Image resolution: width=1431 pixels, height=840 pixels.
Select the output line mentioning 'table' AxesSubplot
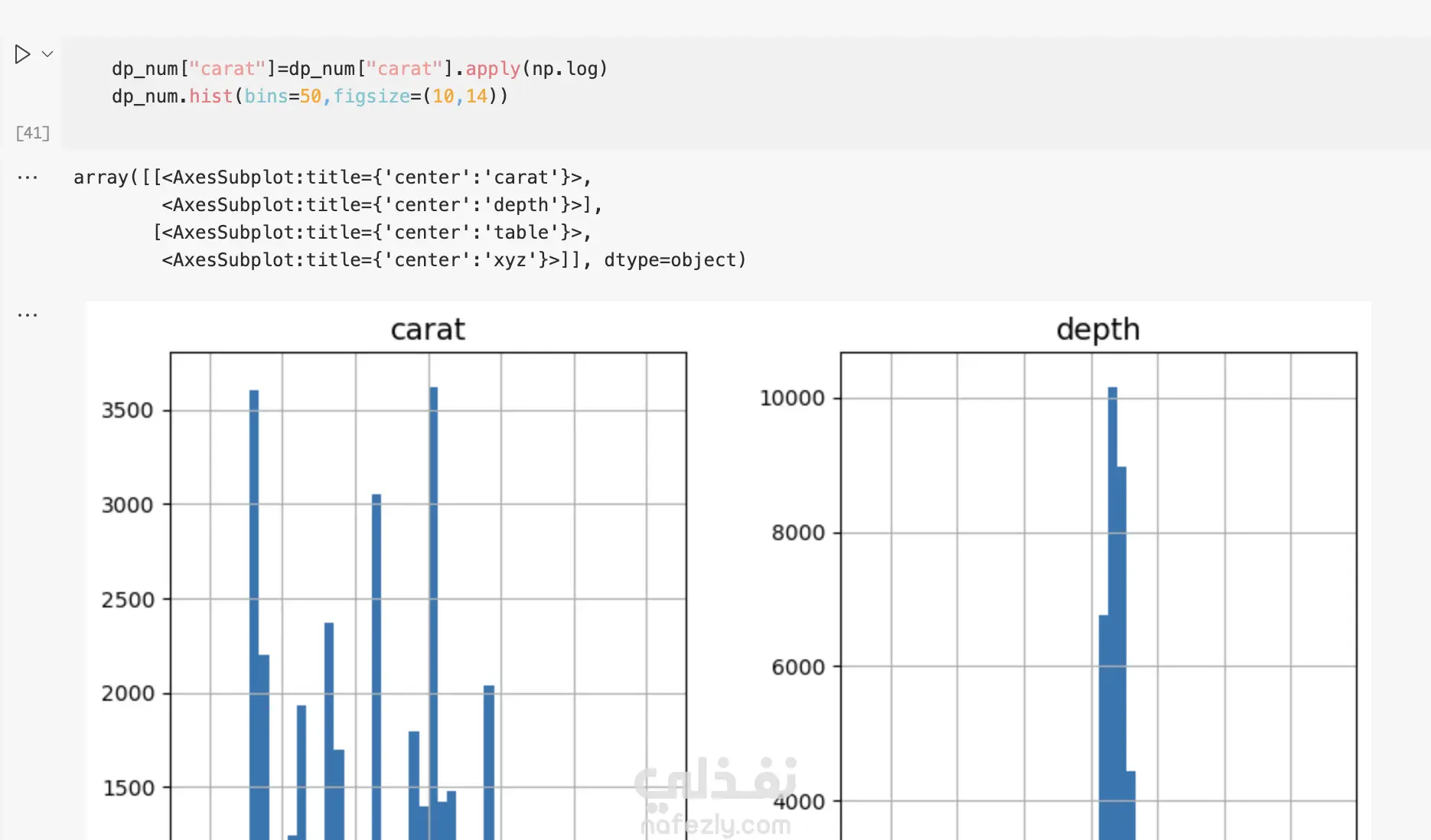pyautogui.click(x=373, y=233)
